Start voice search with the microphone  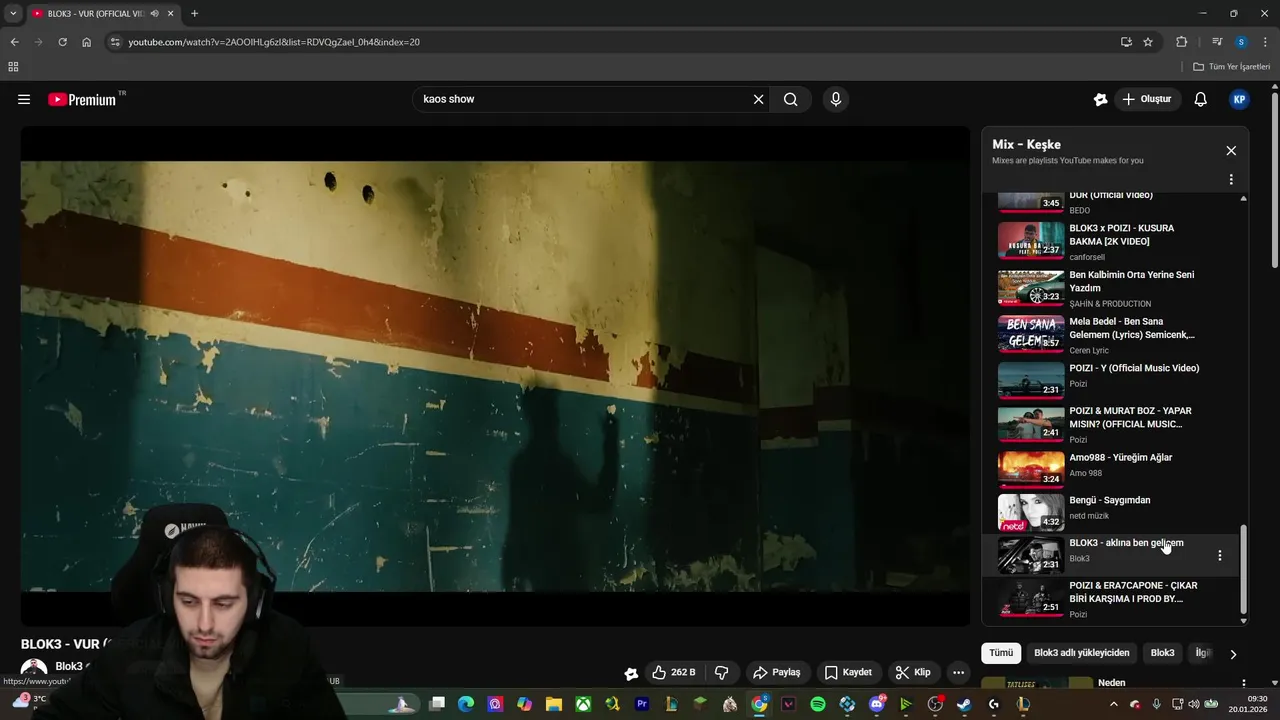pyautogui.click(x=836, y=99)
